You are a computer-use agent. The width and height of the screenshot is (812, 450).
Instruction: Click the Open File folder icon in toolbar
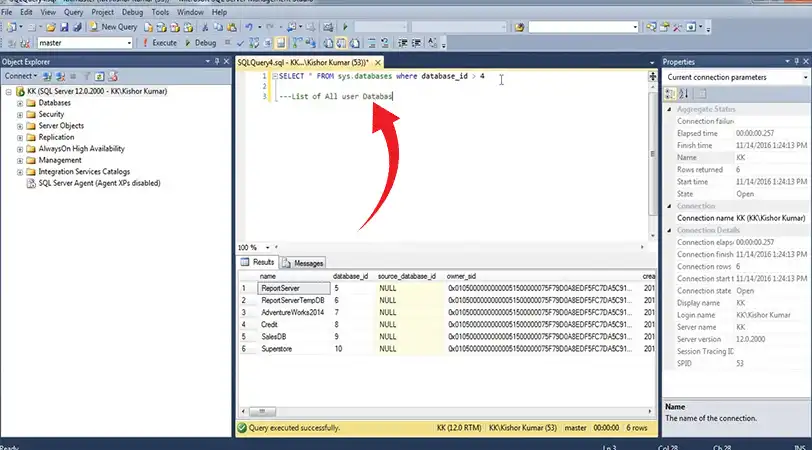point(51,27)
